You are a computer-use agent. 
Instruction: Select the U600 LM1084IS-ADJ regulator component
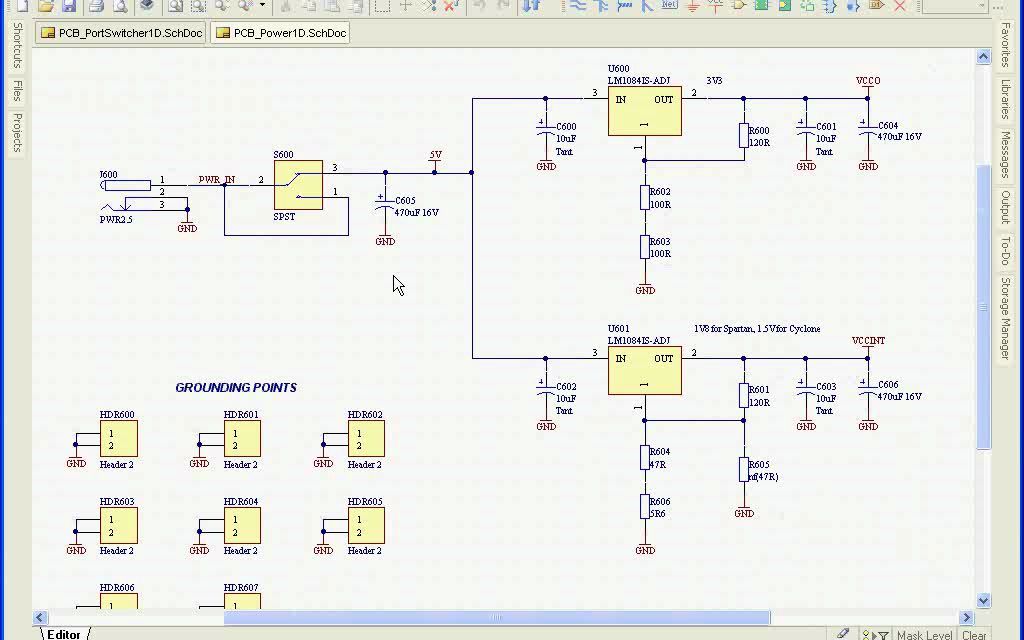[645, 111]
